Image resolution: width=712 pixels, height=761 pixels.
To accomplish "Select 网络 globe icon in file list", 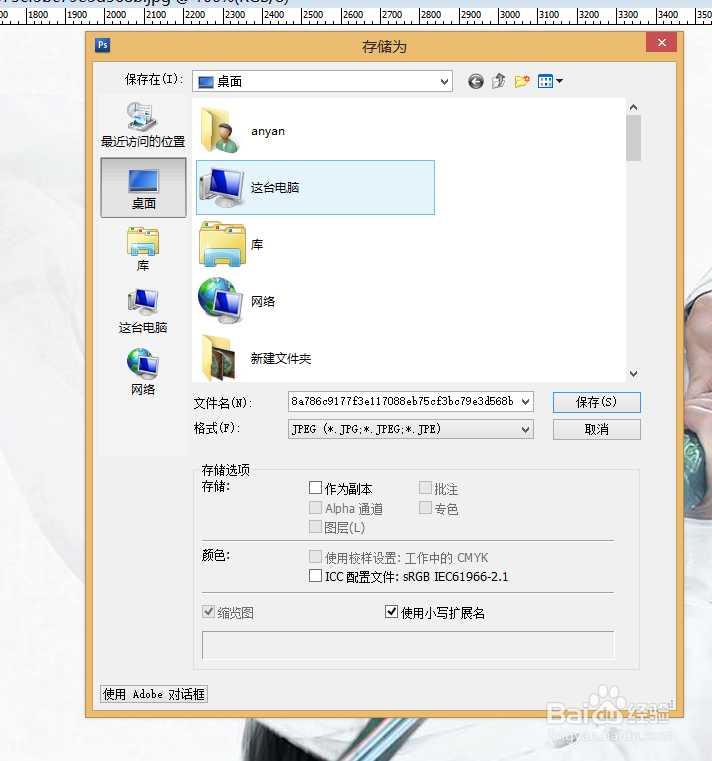I will click(220, 300).
